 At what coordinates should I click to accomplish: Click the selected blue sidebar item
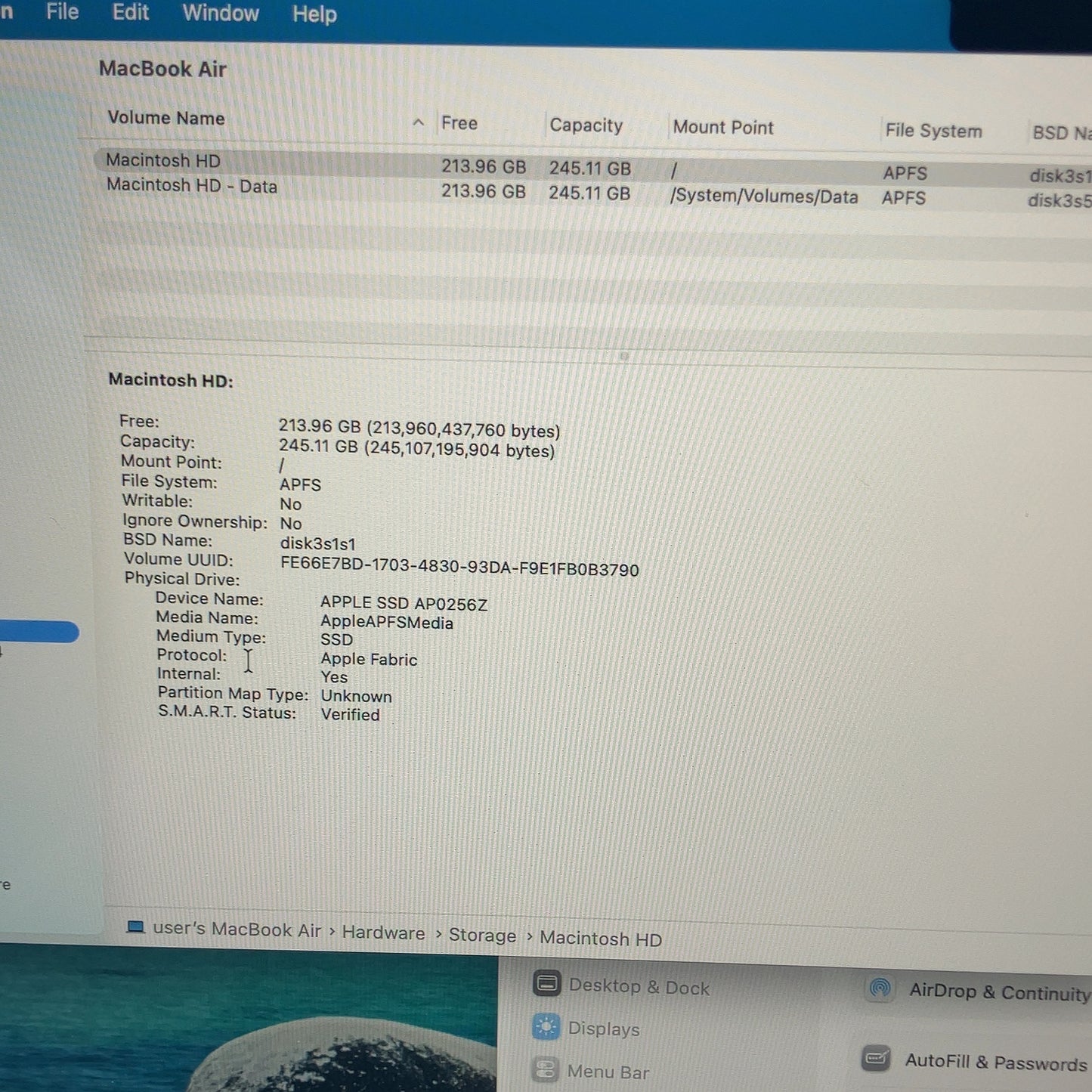[x=39, y=632]
